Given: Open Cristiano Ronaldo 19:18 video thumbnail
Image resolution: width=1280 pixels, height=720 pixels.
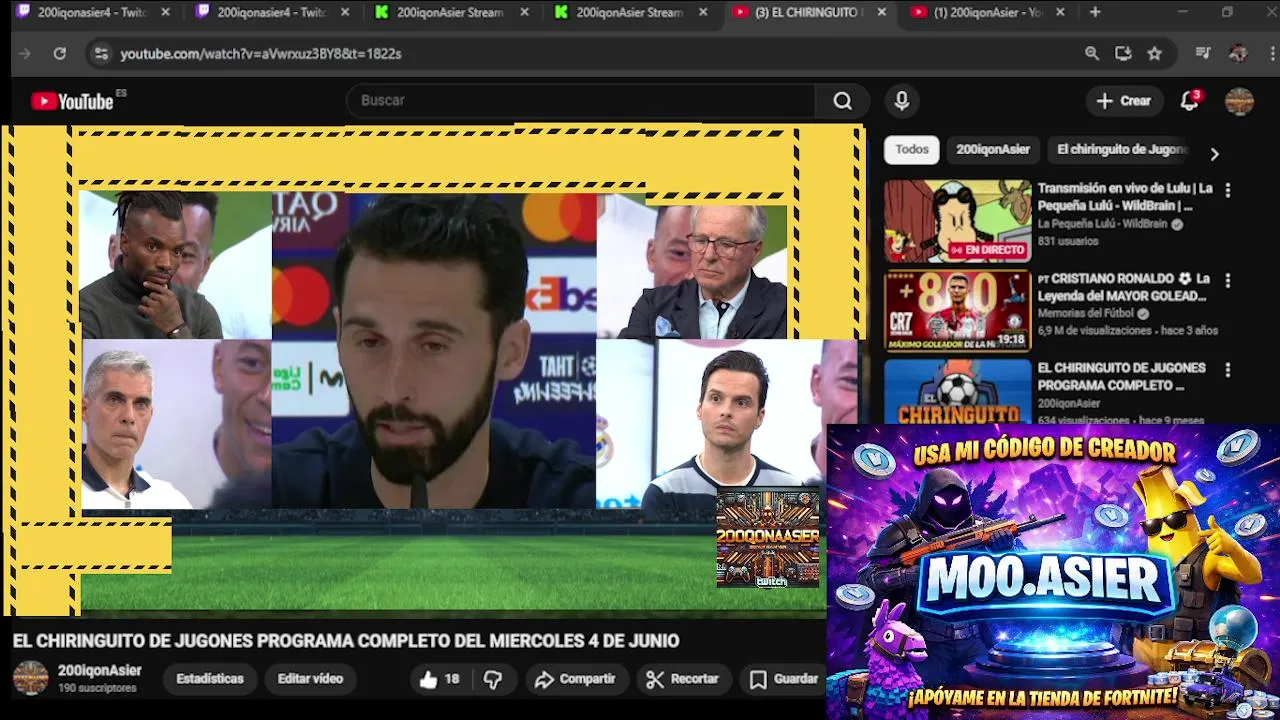Looking at the screenshot, I should (x=957, y=311).
